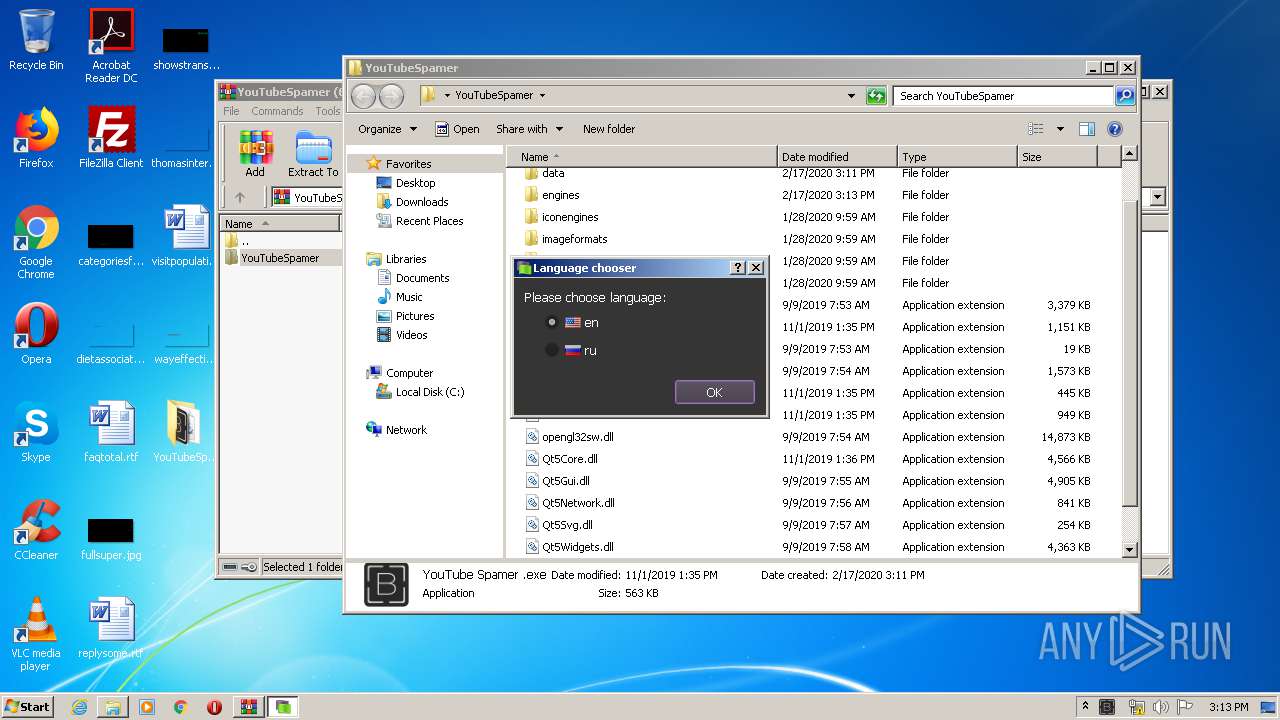1280x720 pixels.
Task: Click the New folder button
Action: click(x=609, y=129)
